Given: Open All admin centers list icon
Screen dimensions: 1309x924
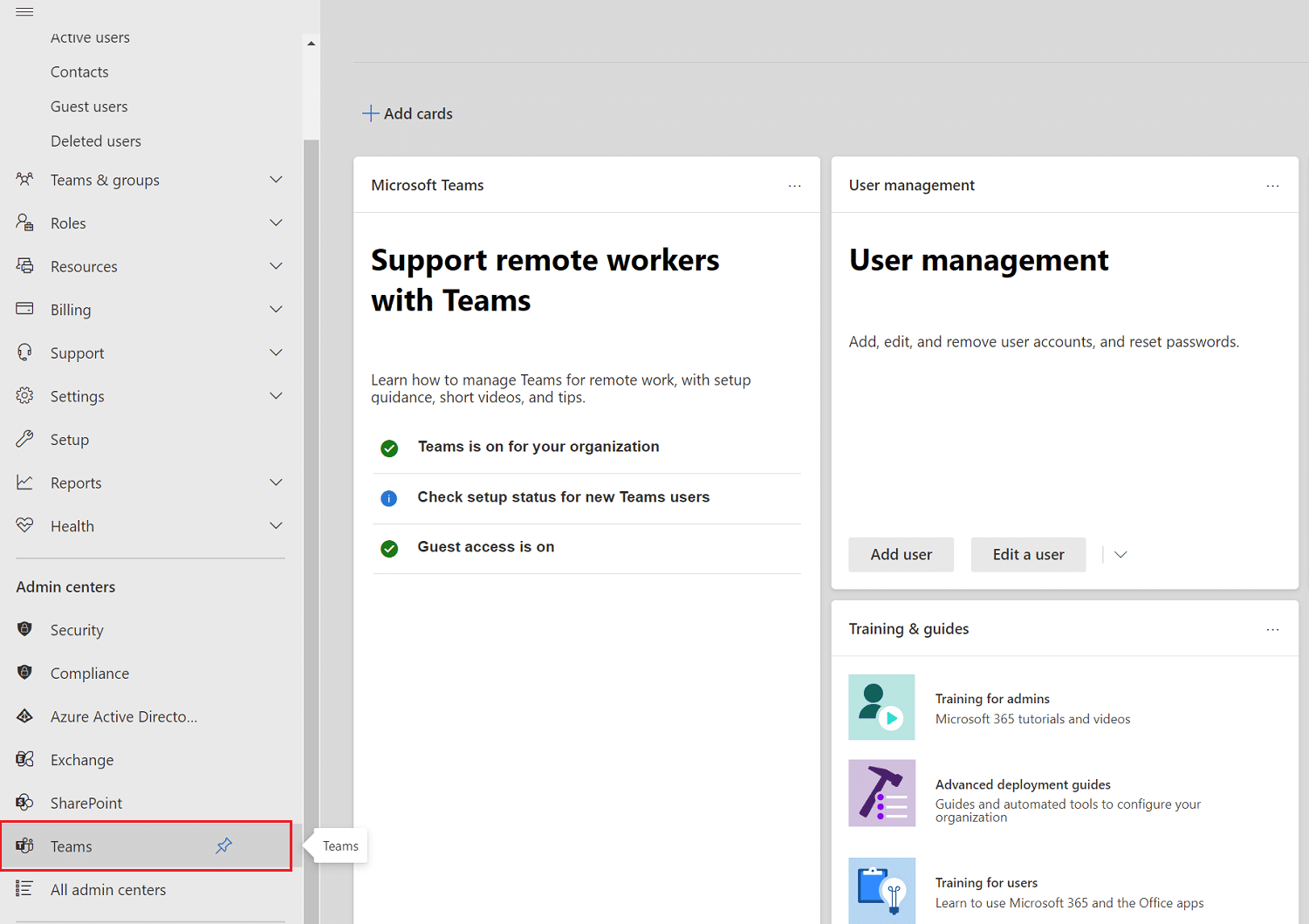Looking at the screenshot, I should click(x=24, y=889).
